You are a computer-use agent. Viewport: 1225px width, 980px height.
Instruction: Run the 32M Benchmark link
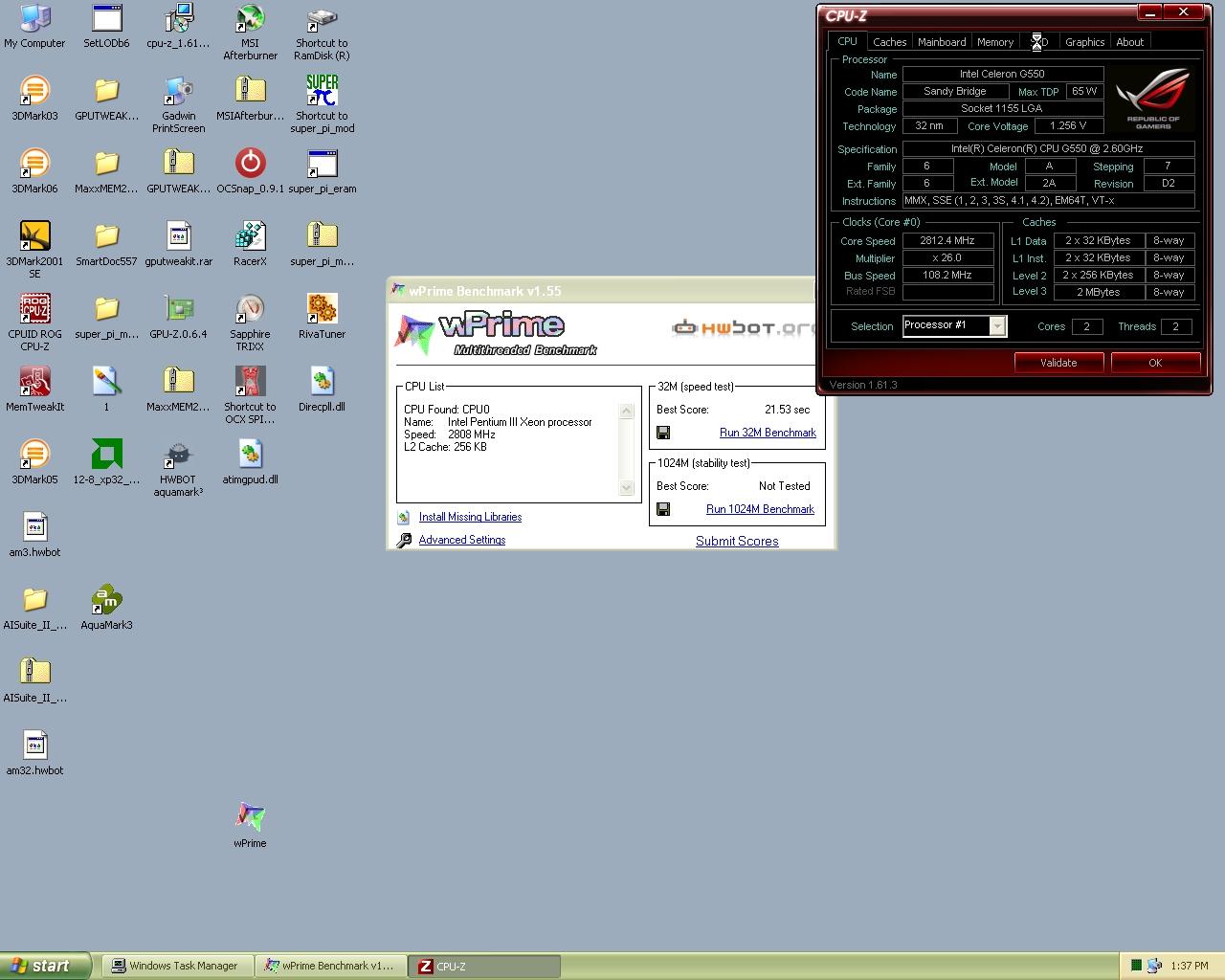(x=768, y=433)
